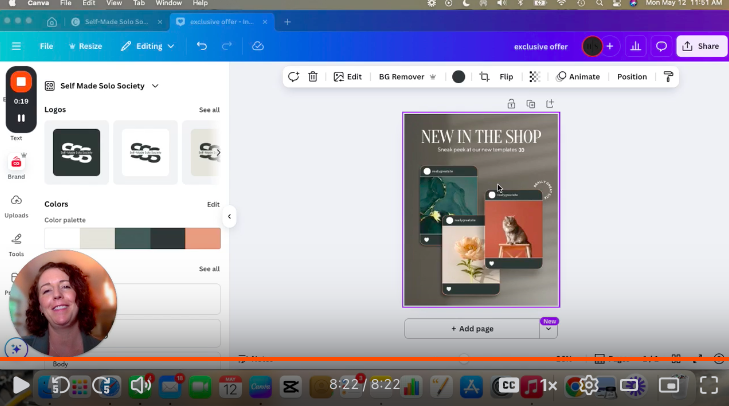Open the Canva hamburger menu
The height and width of the screenshot is (406, 729).
16,46
